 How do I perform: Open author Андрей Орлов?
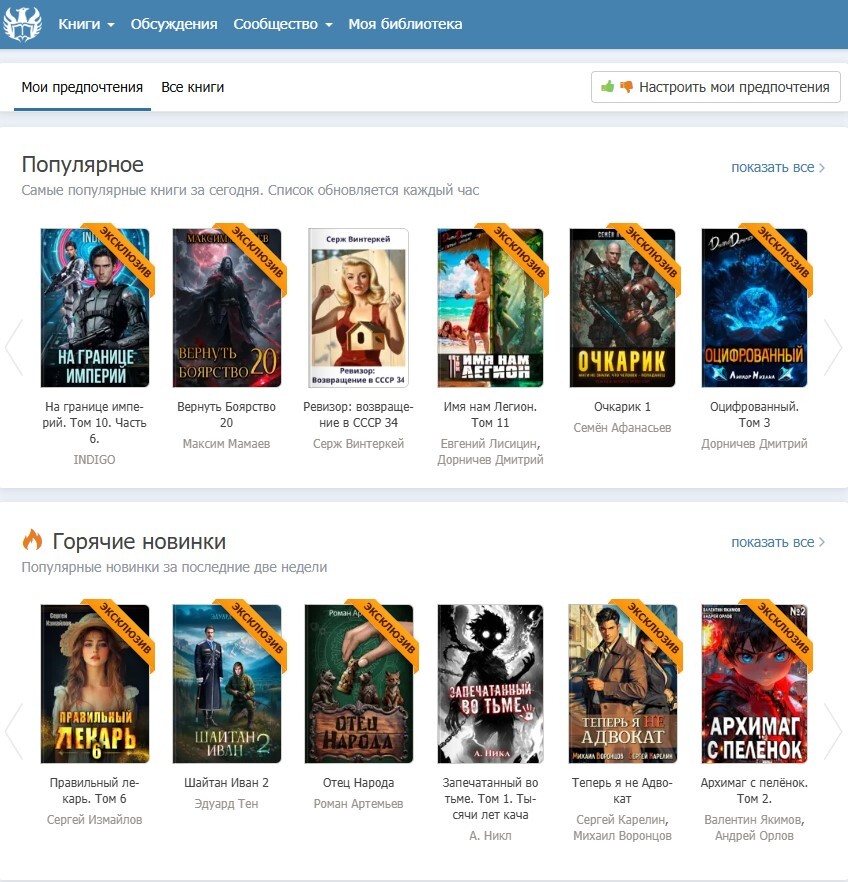tap(754, 836)
